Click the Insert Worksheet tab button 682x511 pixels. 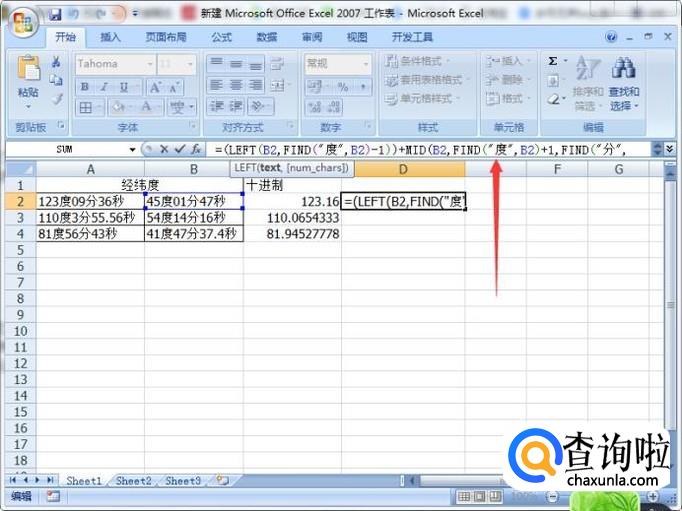point(222,481)
